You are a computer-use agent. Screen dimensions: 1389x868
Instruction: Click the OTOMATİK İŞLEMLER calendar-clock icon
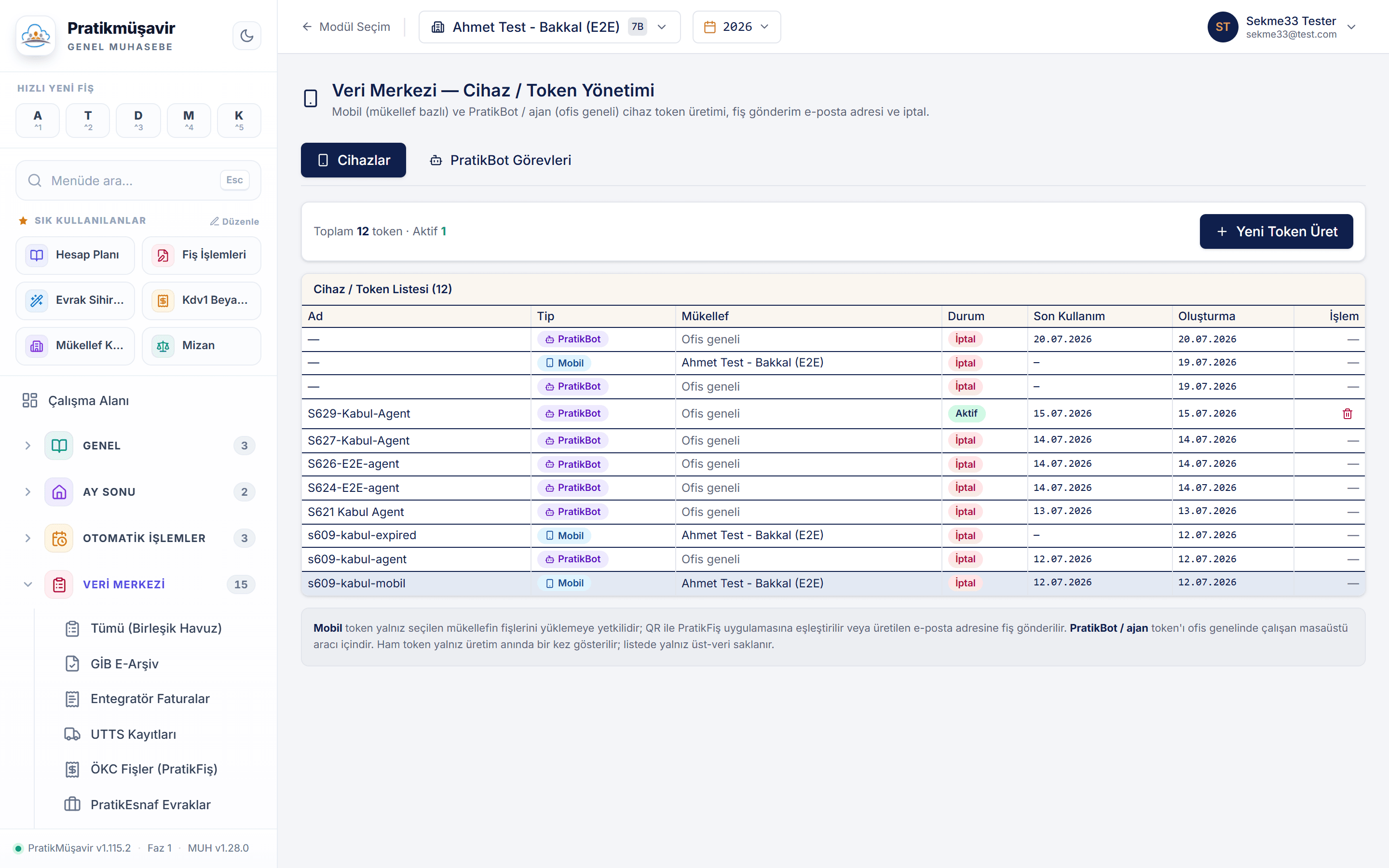point(59,538)
